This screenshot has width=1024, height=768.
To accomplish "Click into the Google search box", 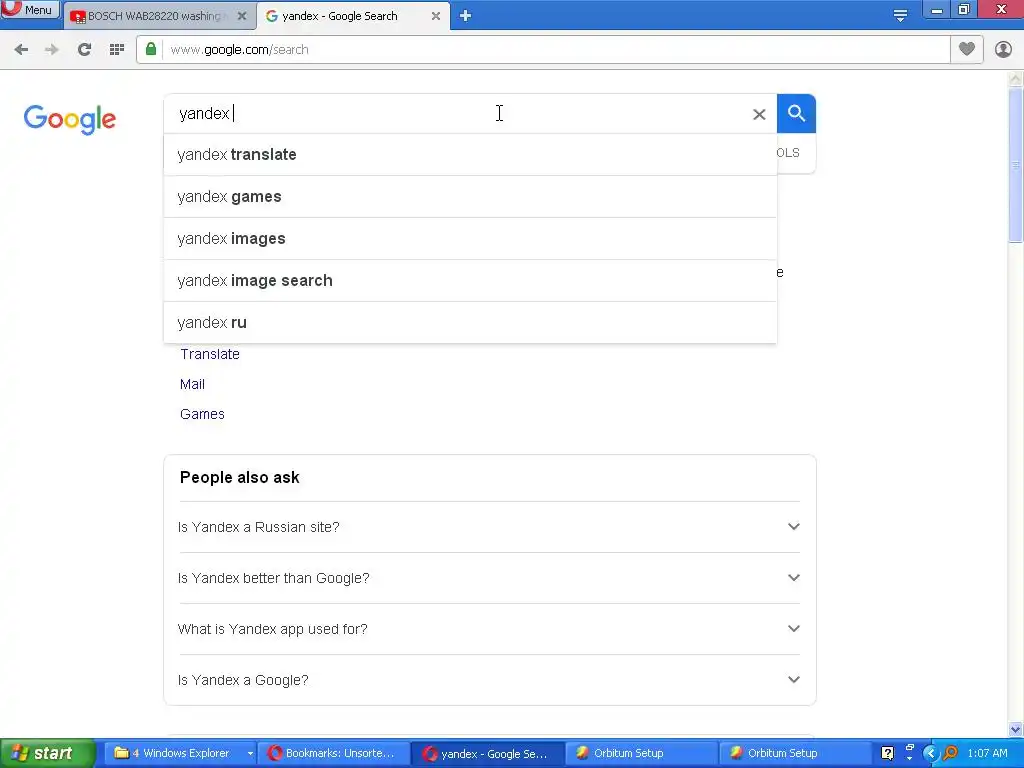I will 457,114.
